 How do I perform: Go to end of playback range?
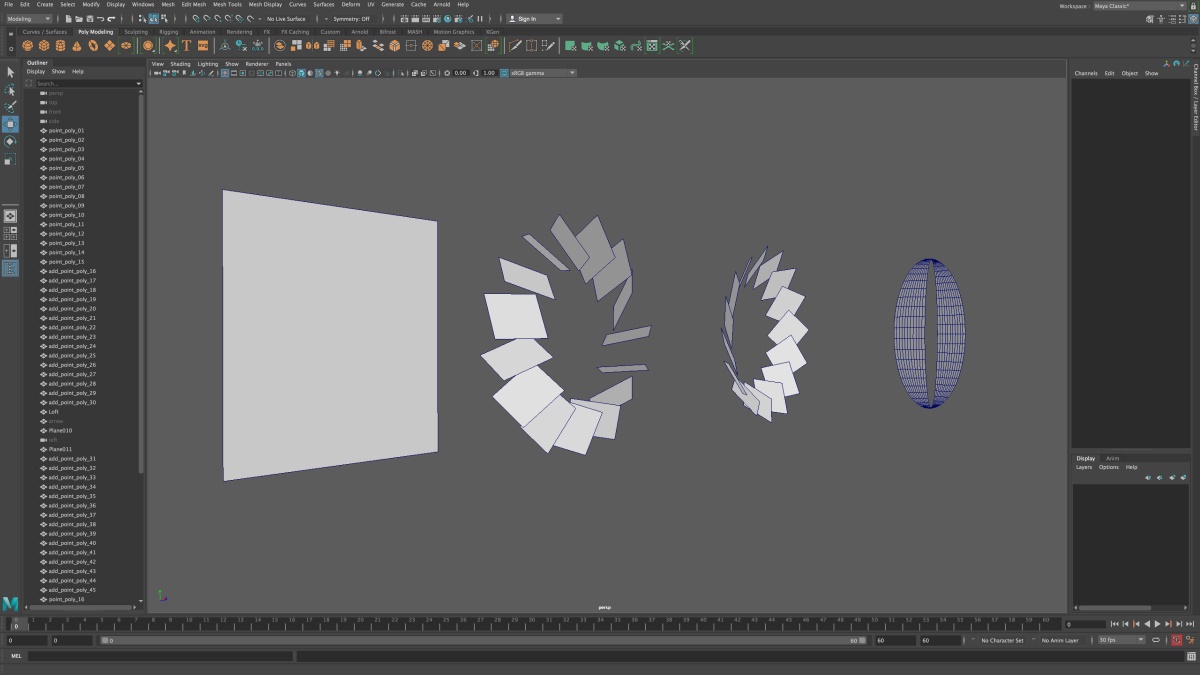click(x=1190, y=624)
